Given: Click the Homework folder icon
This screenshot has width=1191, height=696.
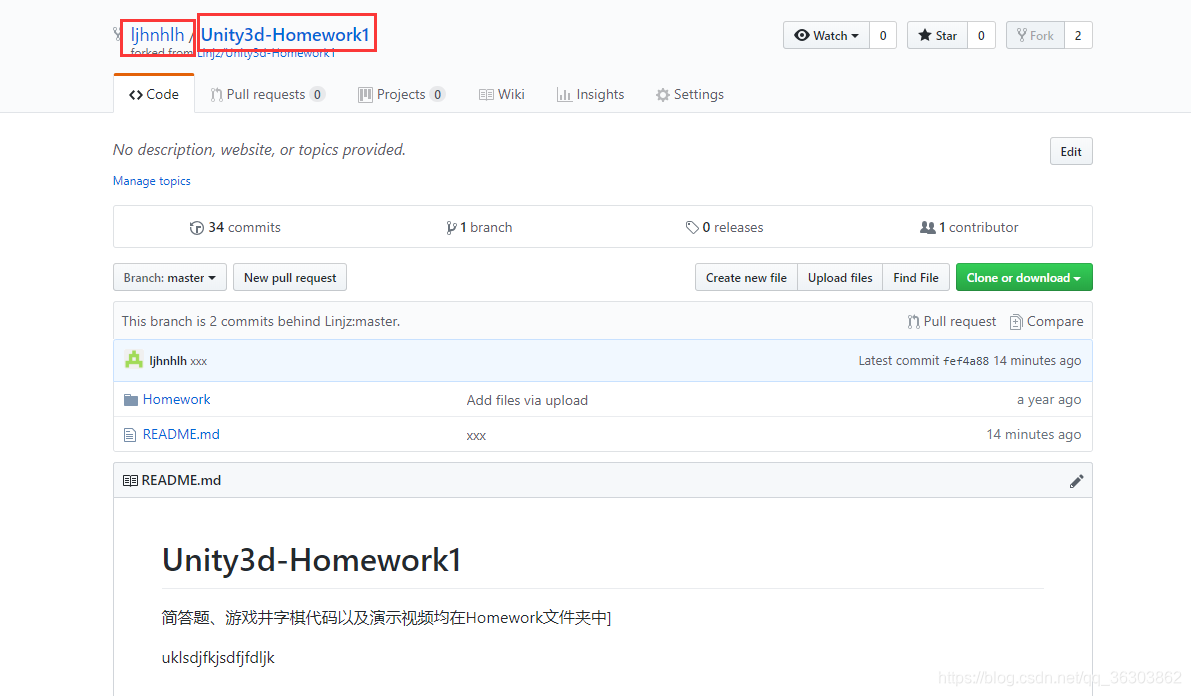Looking at the screenshot, I should [131, 400].
